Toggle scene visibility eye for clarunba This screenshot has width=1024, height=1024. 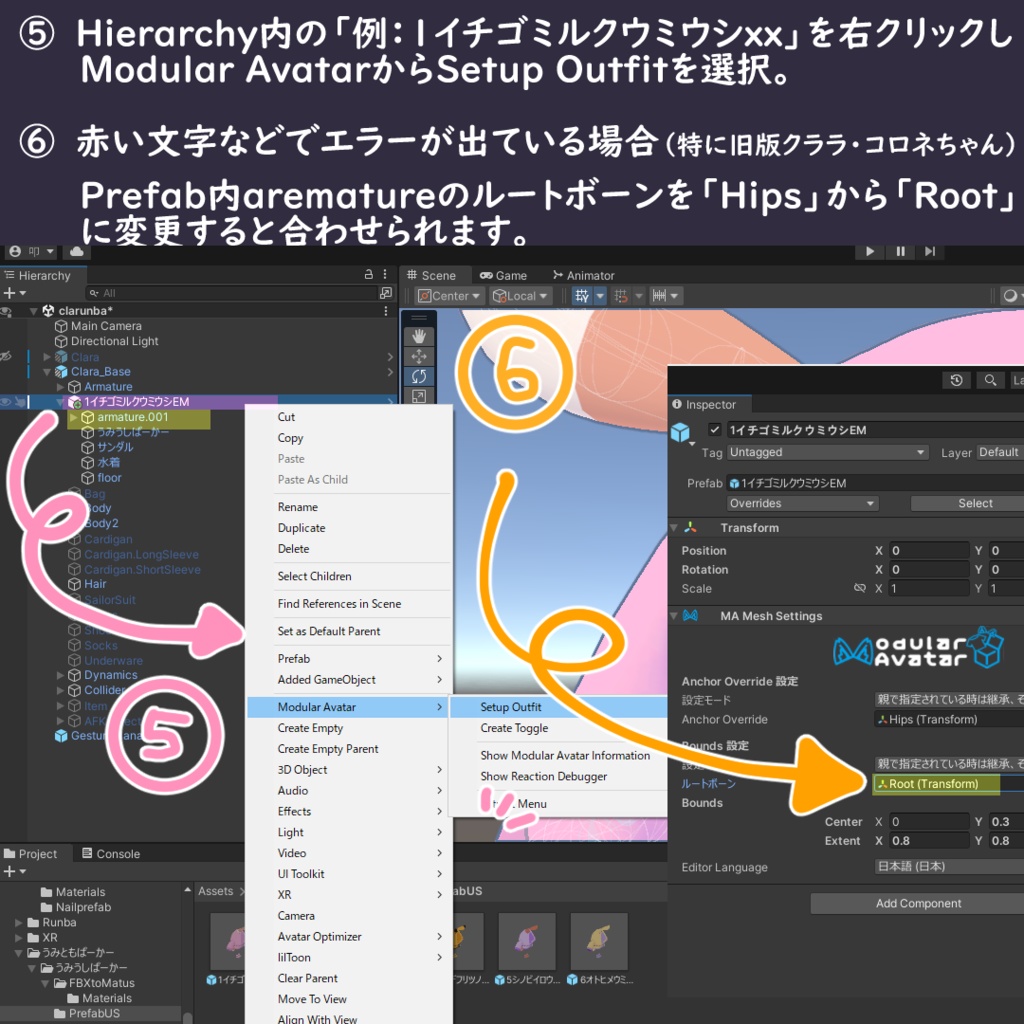click(x=7, y=311)
